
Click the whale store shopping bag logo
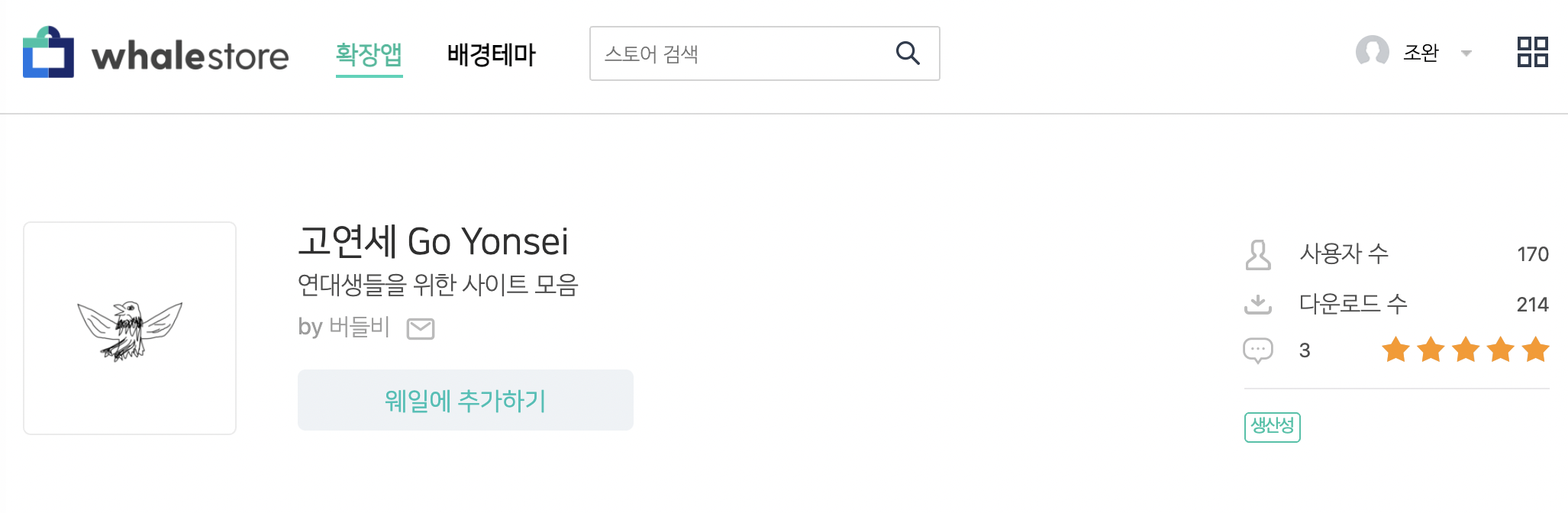[48, 52]
